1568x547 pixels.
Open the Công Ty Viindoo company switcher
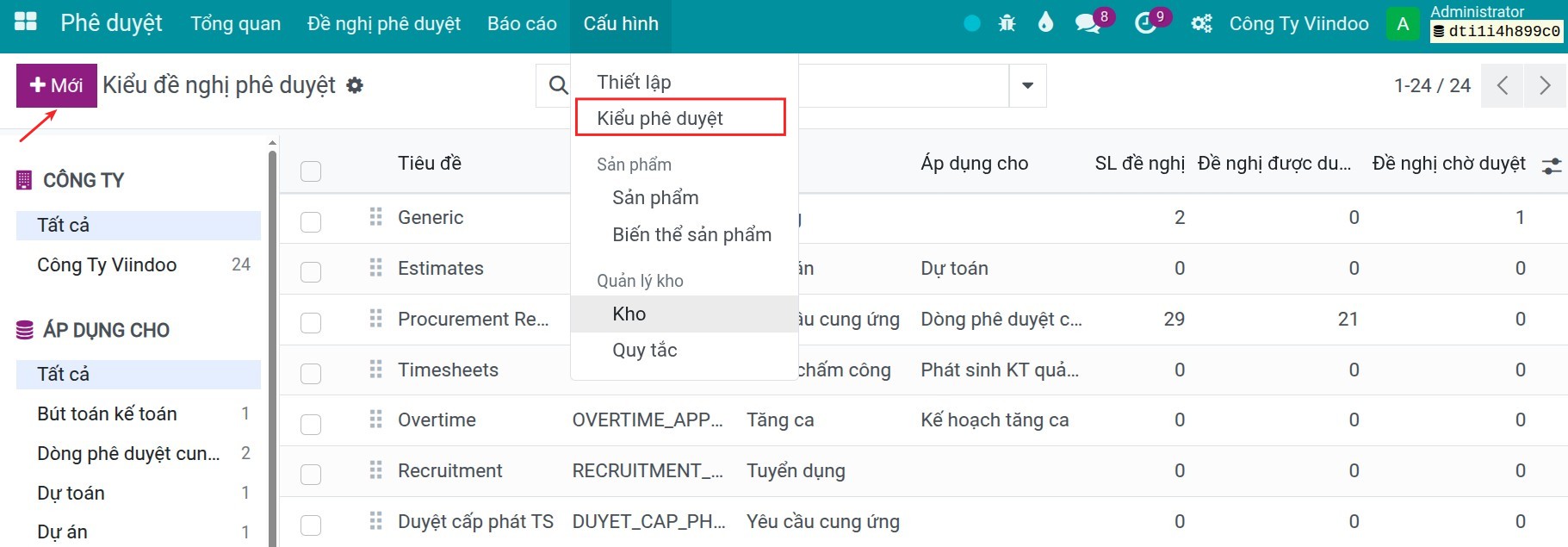click(x=1298, y=23)
